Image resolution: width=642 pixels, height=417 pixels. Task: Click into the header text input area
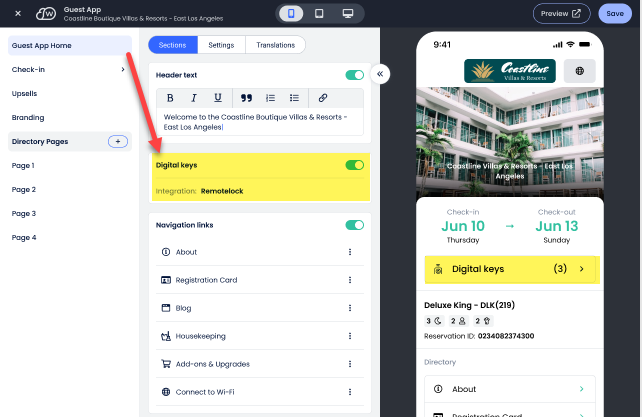coord(260,122)
